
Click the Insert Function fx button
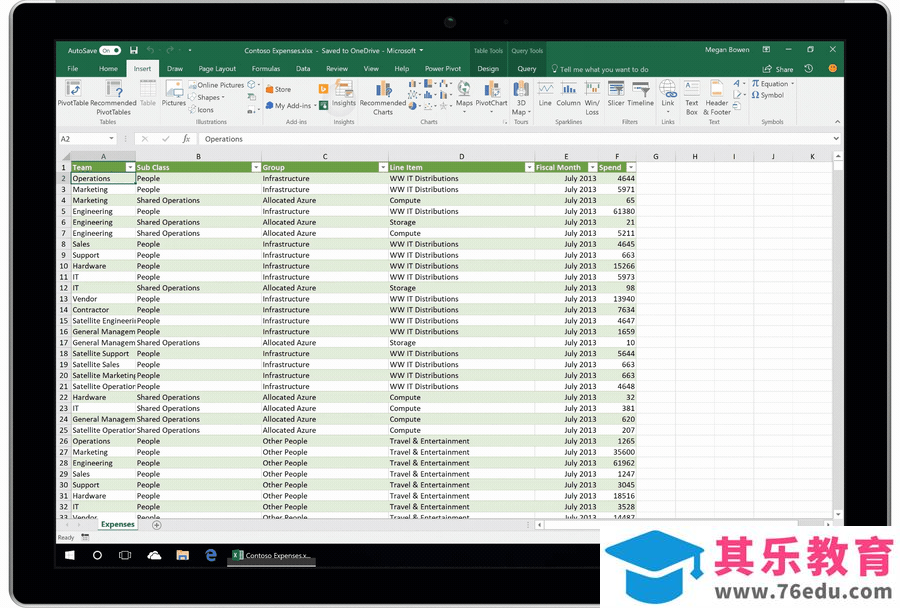pos(186,139)
